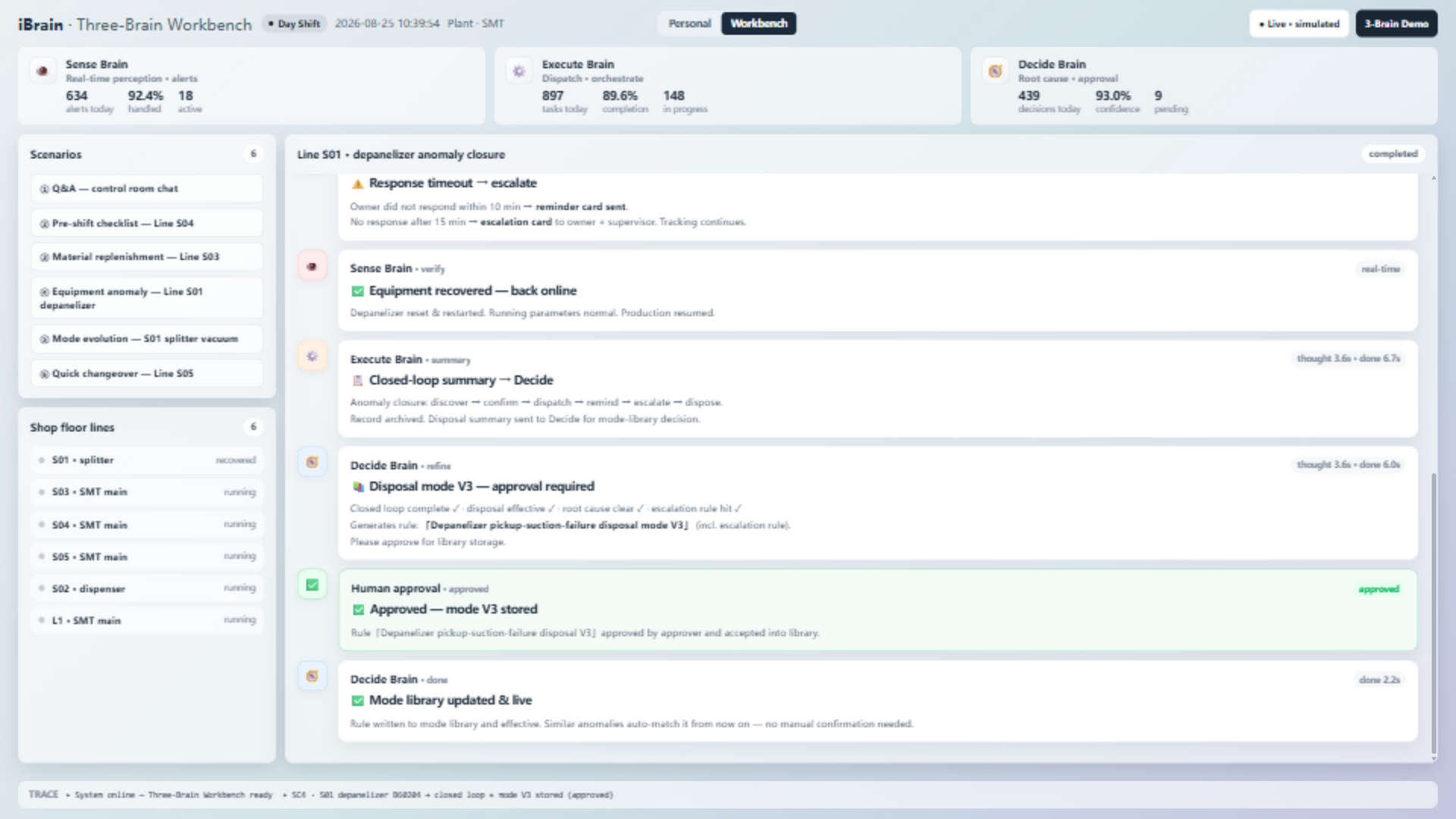Click the real-time tag on Sense Brain card

(1380, 269)
